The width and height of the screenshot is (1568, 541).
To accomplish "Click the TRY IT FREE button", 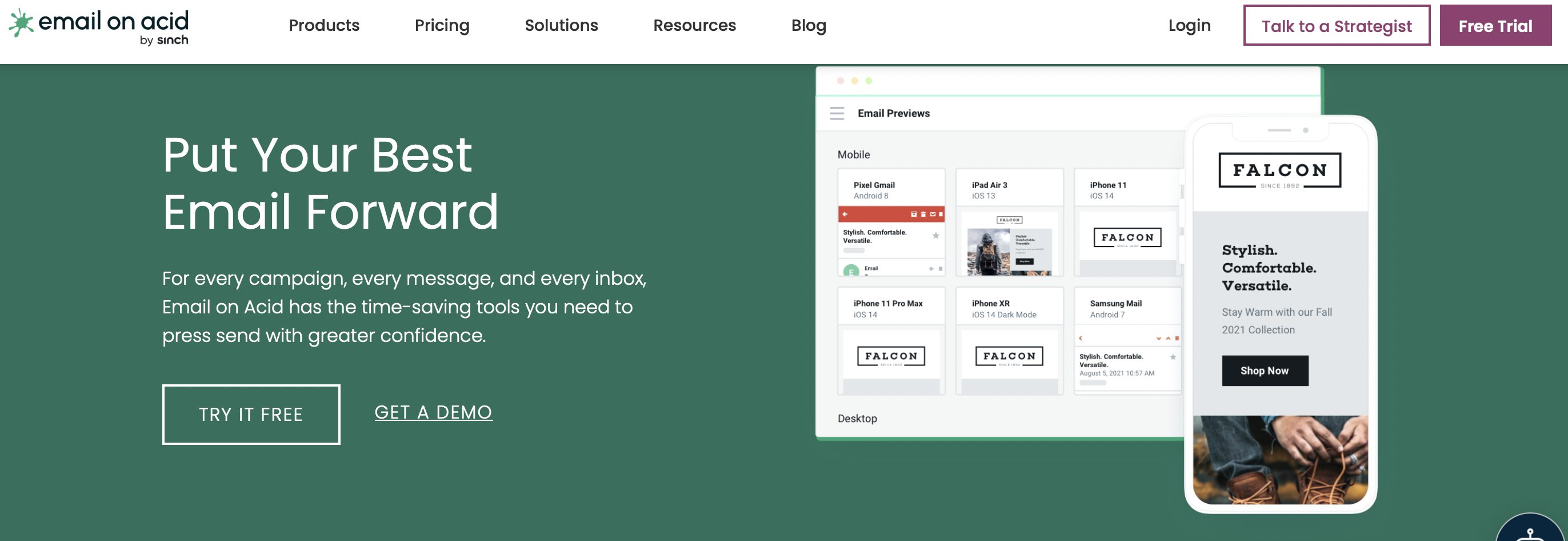I will coord(251,414).
